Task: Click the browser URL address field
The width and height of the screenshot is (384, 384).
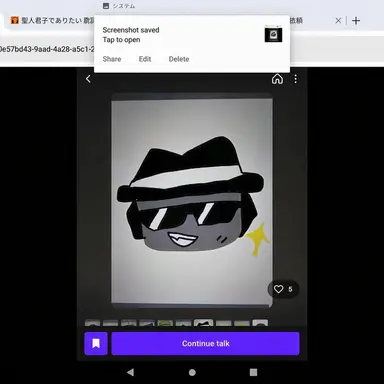Action: click(x=47, y=49)
